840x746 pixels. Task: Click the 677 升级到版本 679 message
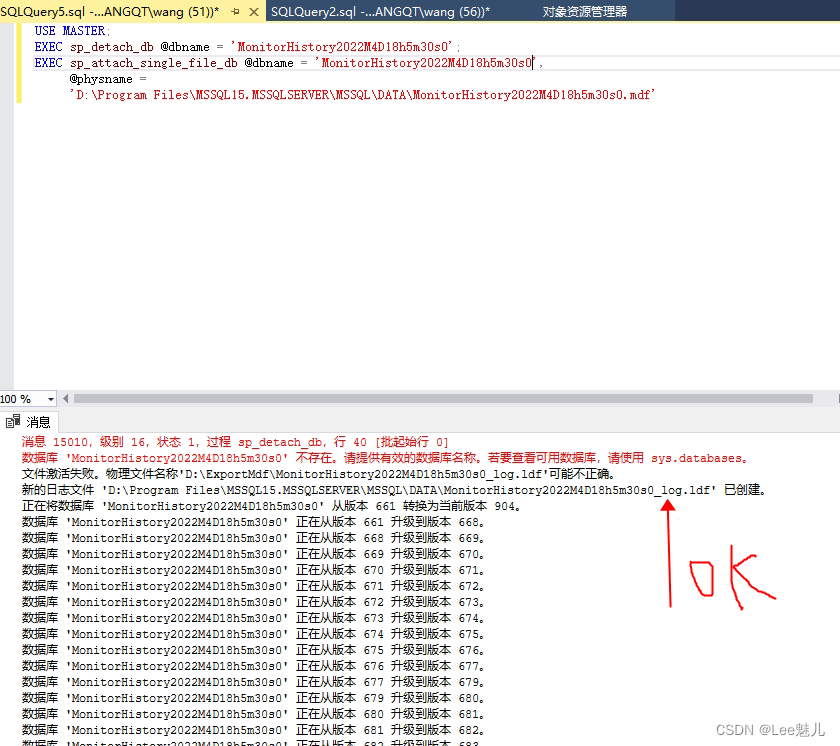coord(253,682)
